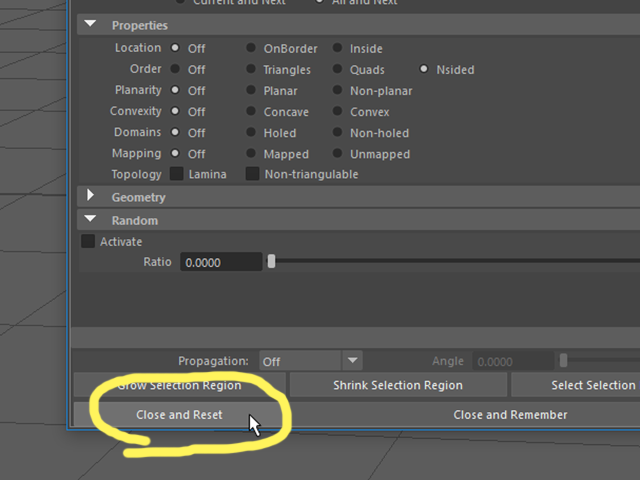Set Convexity to Convex

tap(337, 111)
